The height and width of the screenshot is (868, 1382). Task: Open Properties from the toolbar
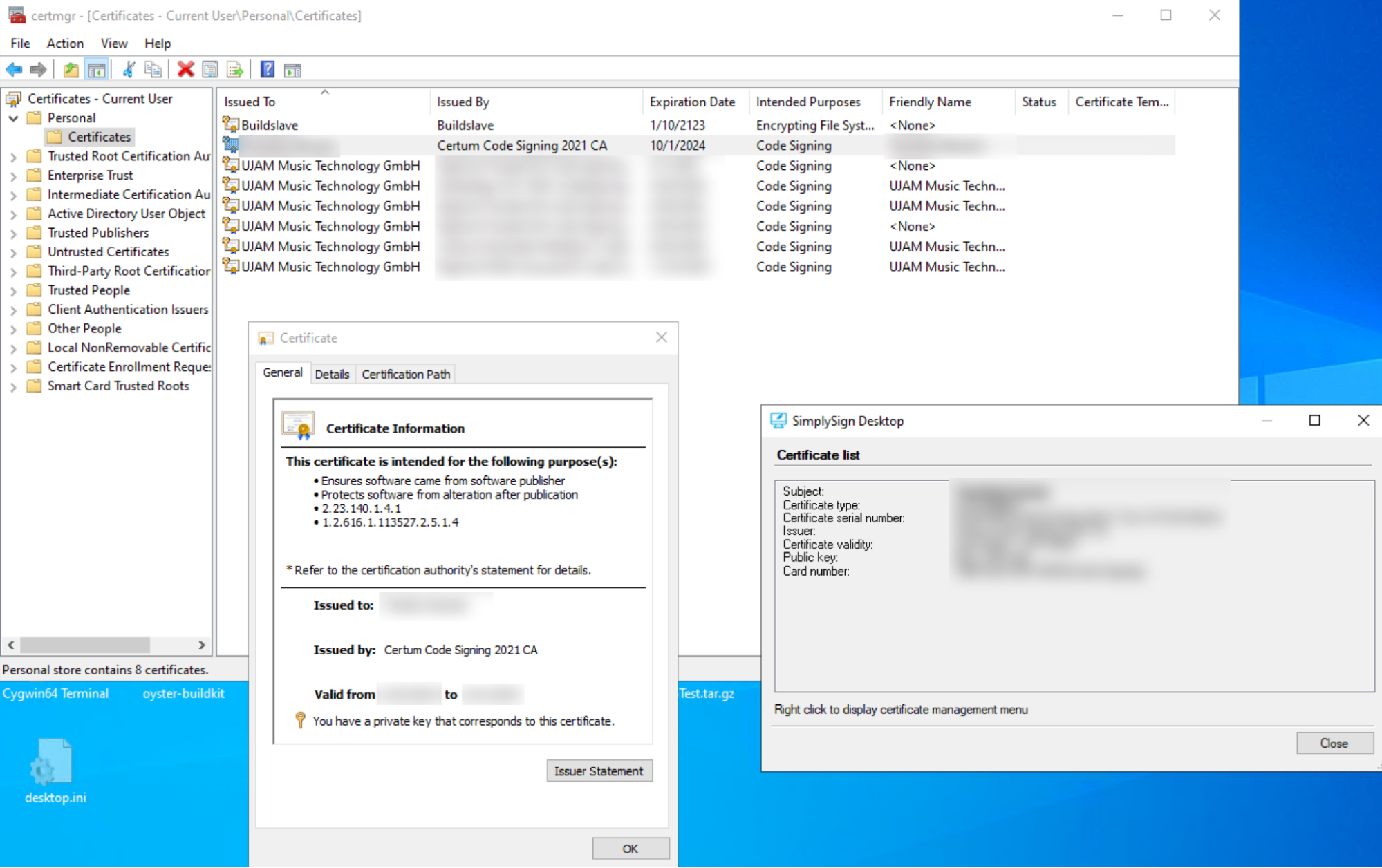click(210, 70)
